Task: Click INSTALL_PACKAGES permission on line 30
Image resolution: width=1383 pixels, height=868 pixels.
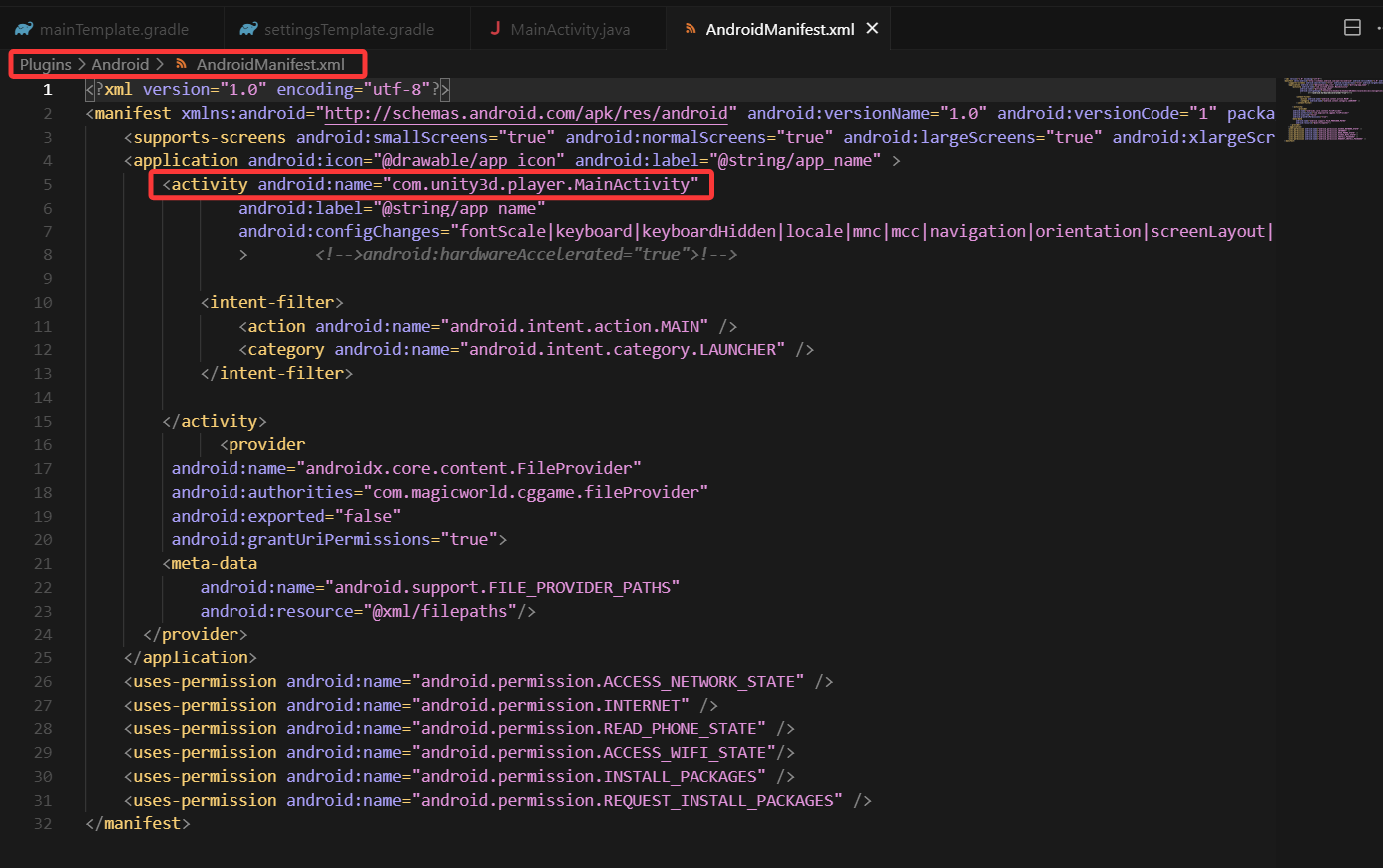Action: tap(589, 776)
